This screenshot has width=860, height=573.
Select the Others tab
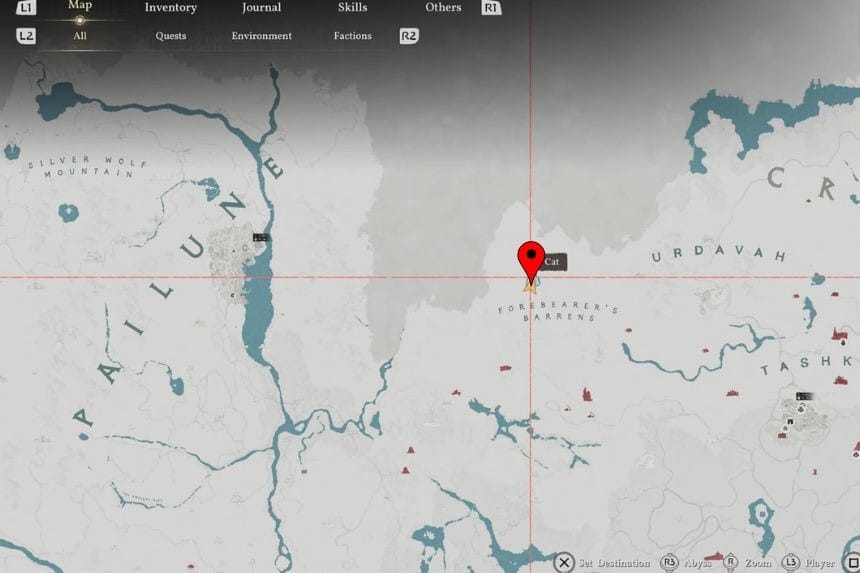pos(443,8)
